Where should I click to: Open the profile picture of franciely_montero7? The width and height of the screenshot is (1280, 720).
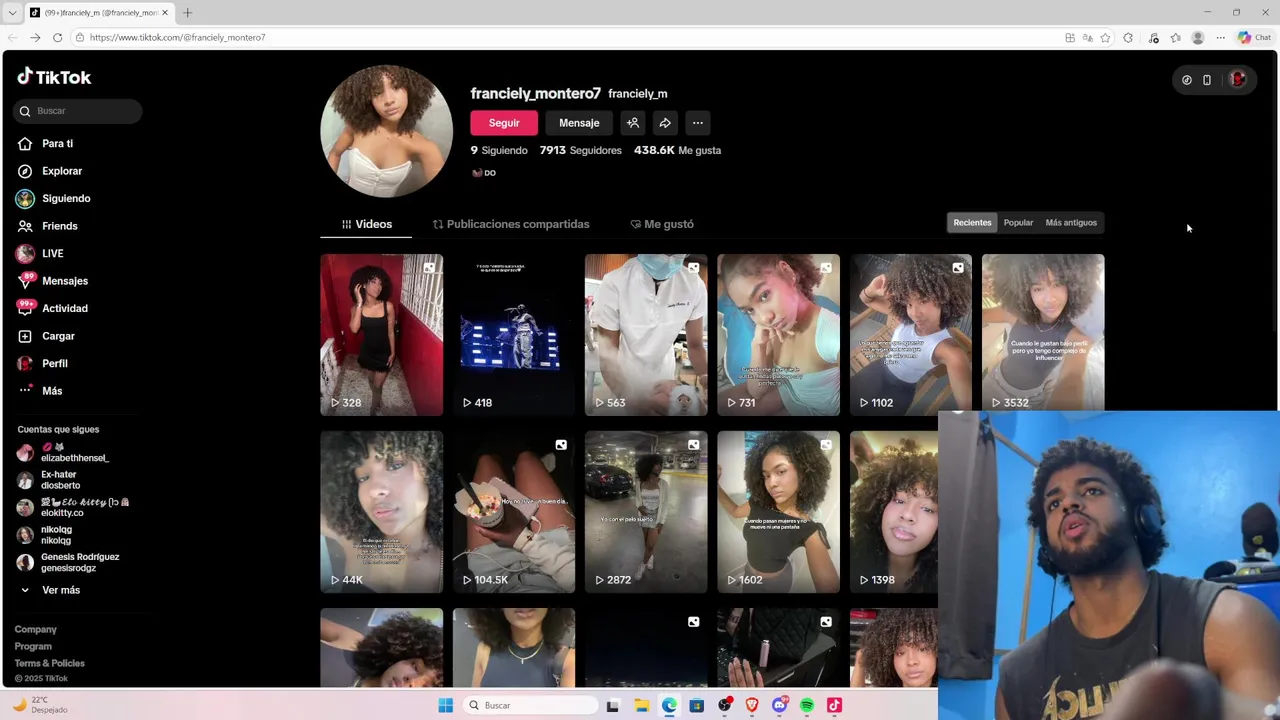(x=386, y=131)
